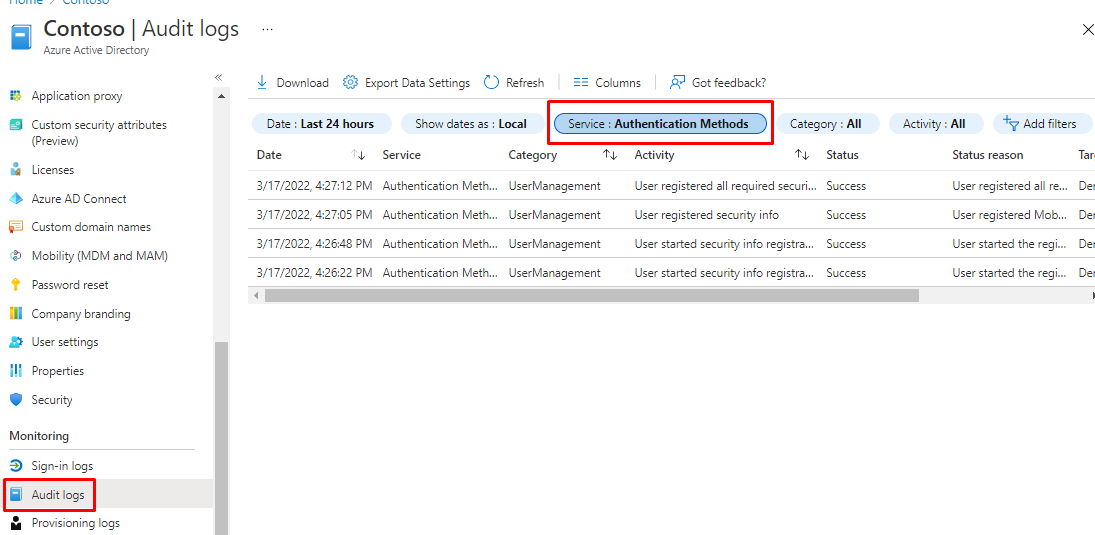
Task: Click the Download icon in toolbar
Action: tap(262, 83)
